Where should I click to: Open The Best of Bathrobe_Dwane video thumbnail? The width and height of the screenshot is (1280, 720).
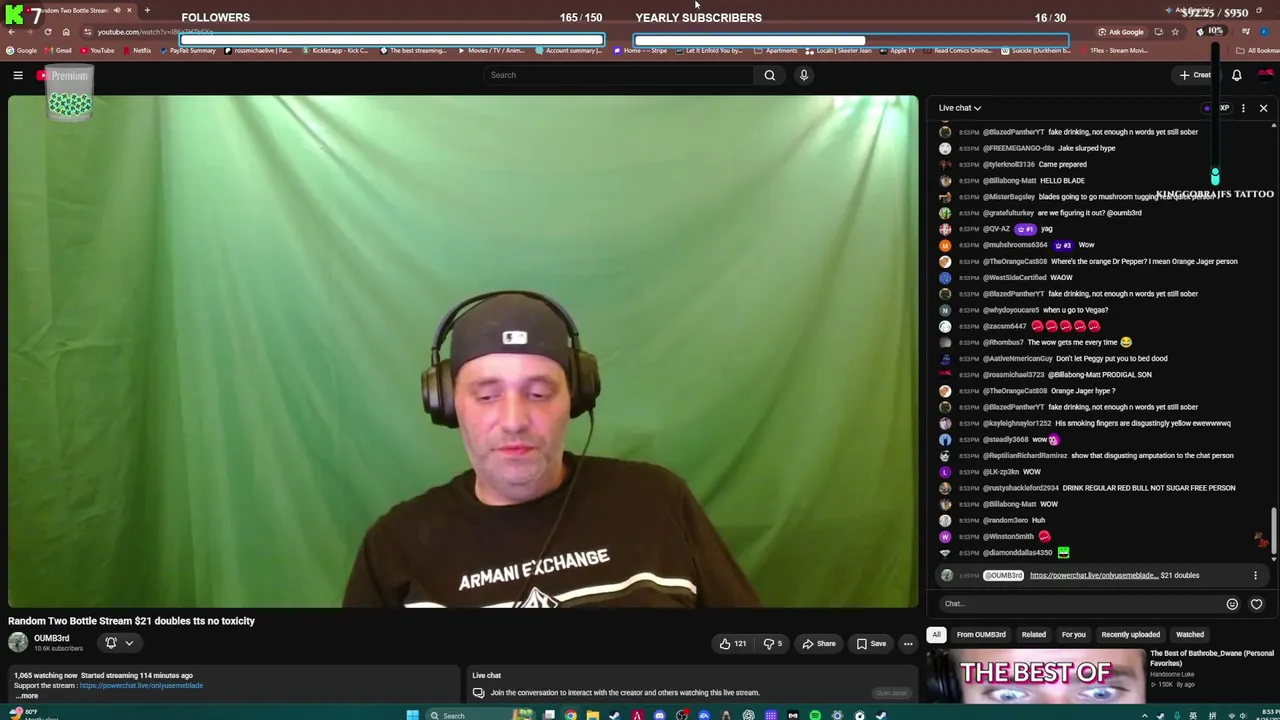point(1035,675)
